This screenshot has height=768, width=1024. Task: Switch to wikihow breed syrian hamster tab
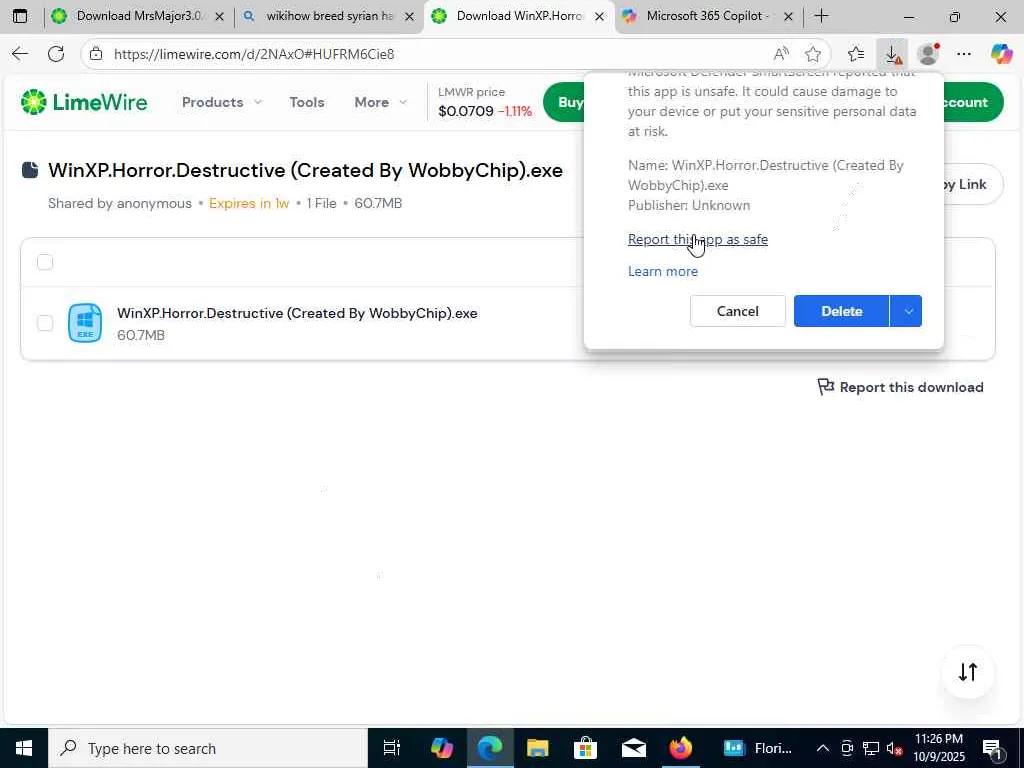[x=329, y=16]
